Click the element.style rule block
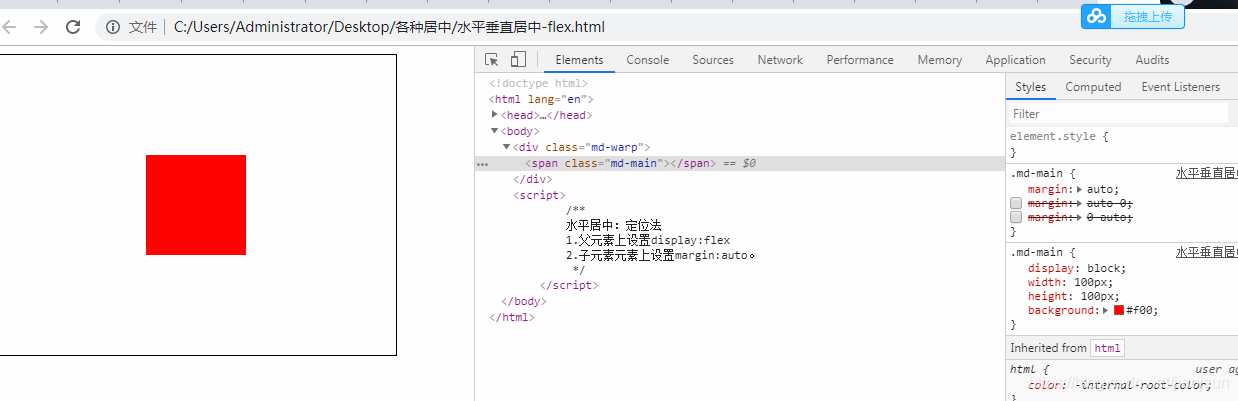Image resolution: width=1238 pixels, height=401 pixels. pyautogui.click(x=1121, y=144)
